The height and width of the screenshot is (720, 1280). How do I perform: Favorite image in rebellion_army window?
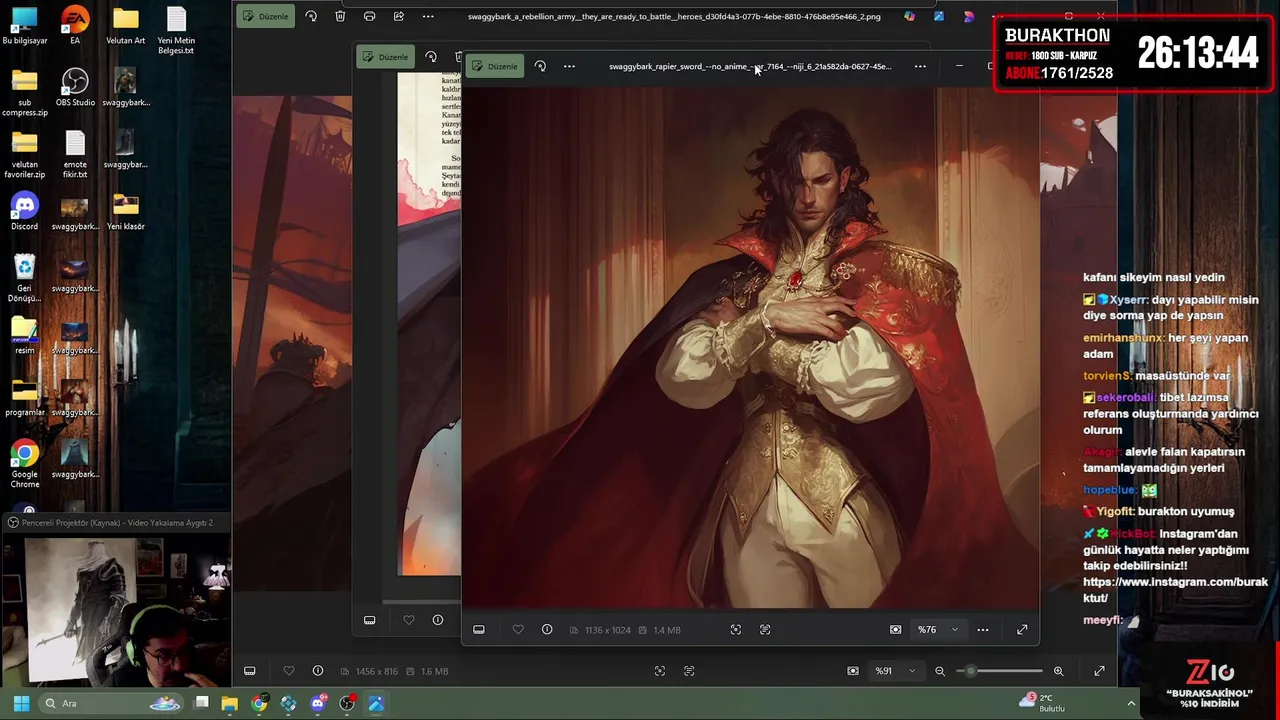[x=289, y=671]
